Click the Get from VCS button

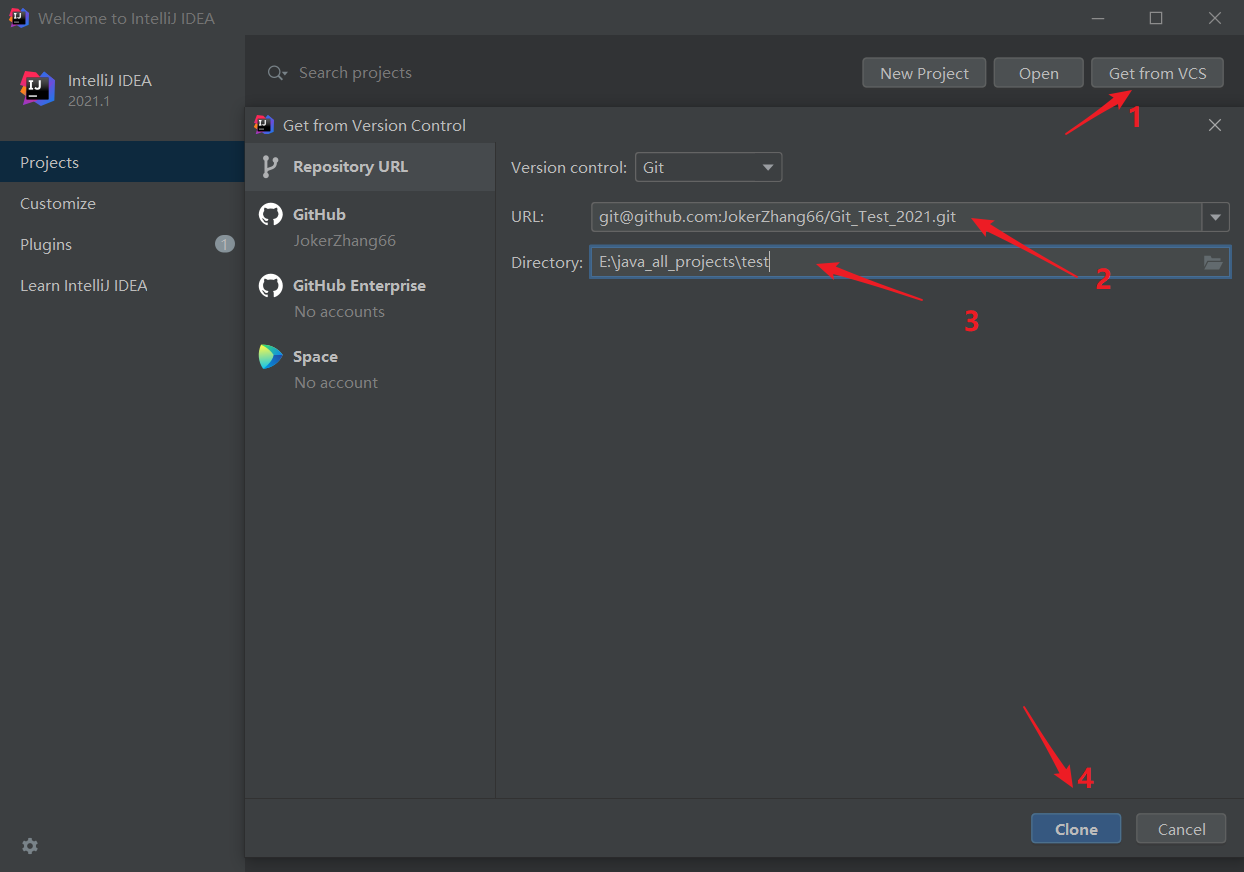pos(1157,73)
